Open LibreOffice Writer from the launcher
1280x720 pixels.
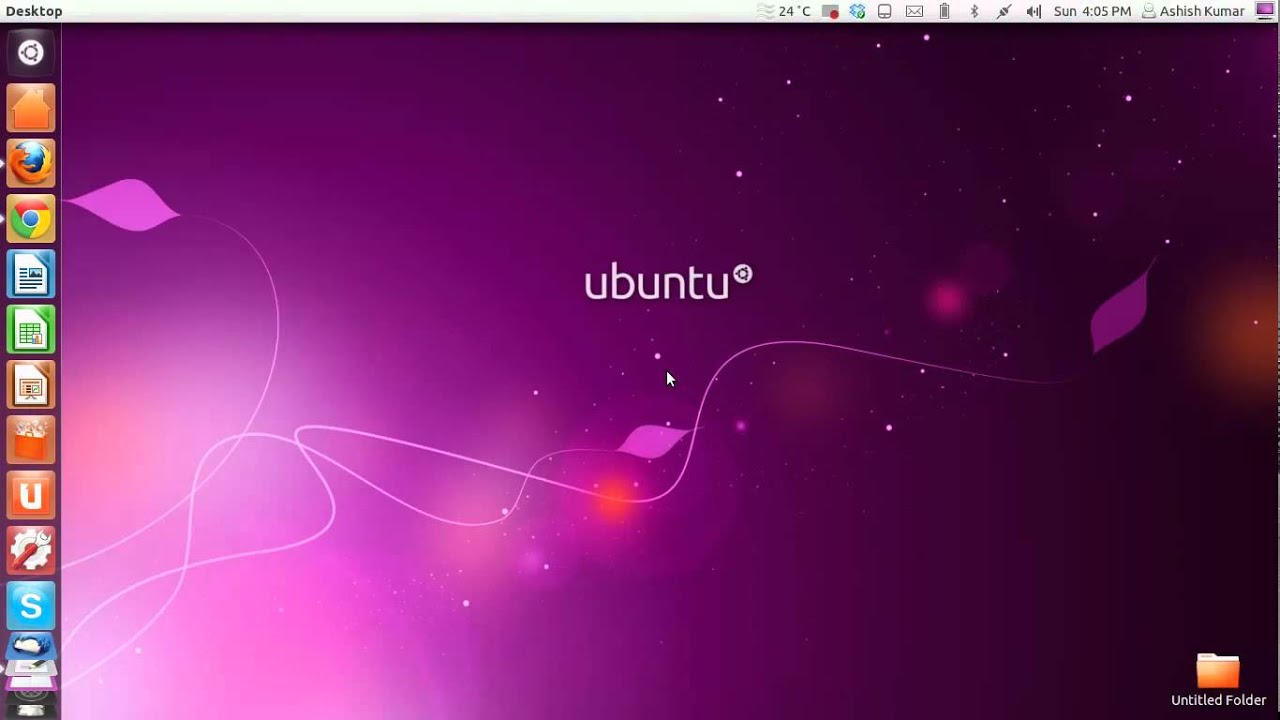click(x=31, y=274)
